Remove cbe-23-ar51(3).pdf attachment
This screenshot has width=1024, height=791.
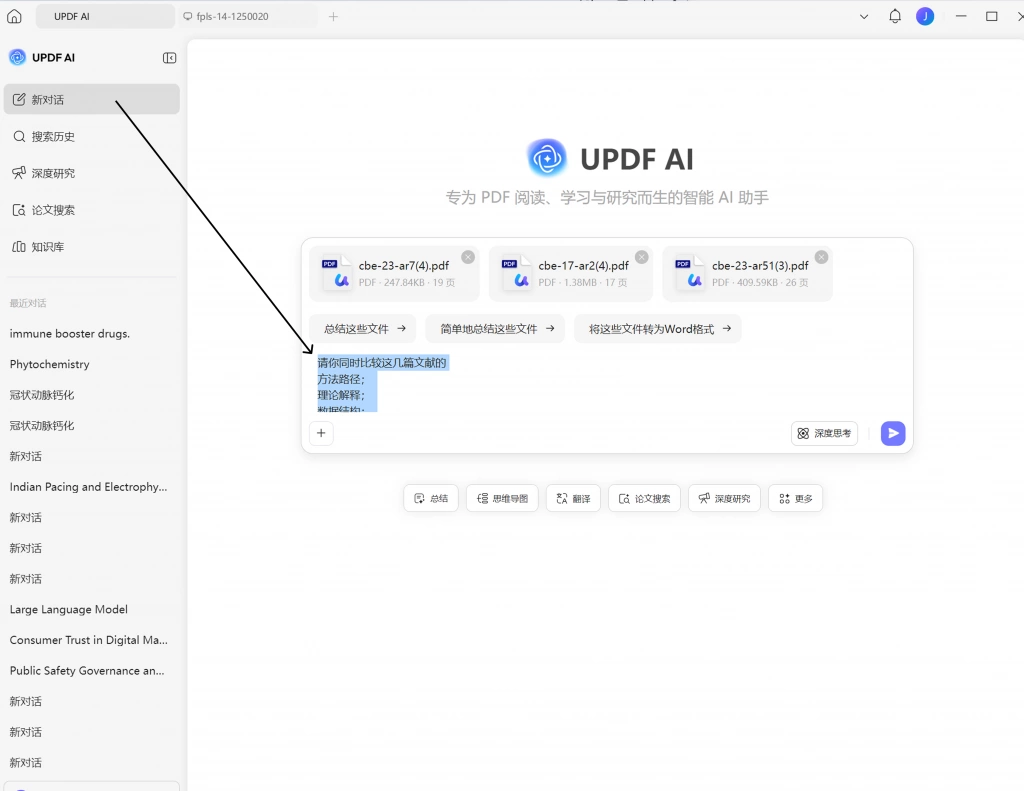[x=822, y=257]
